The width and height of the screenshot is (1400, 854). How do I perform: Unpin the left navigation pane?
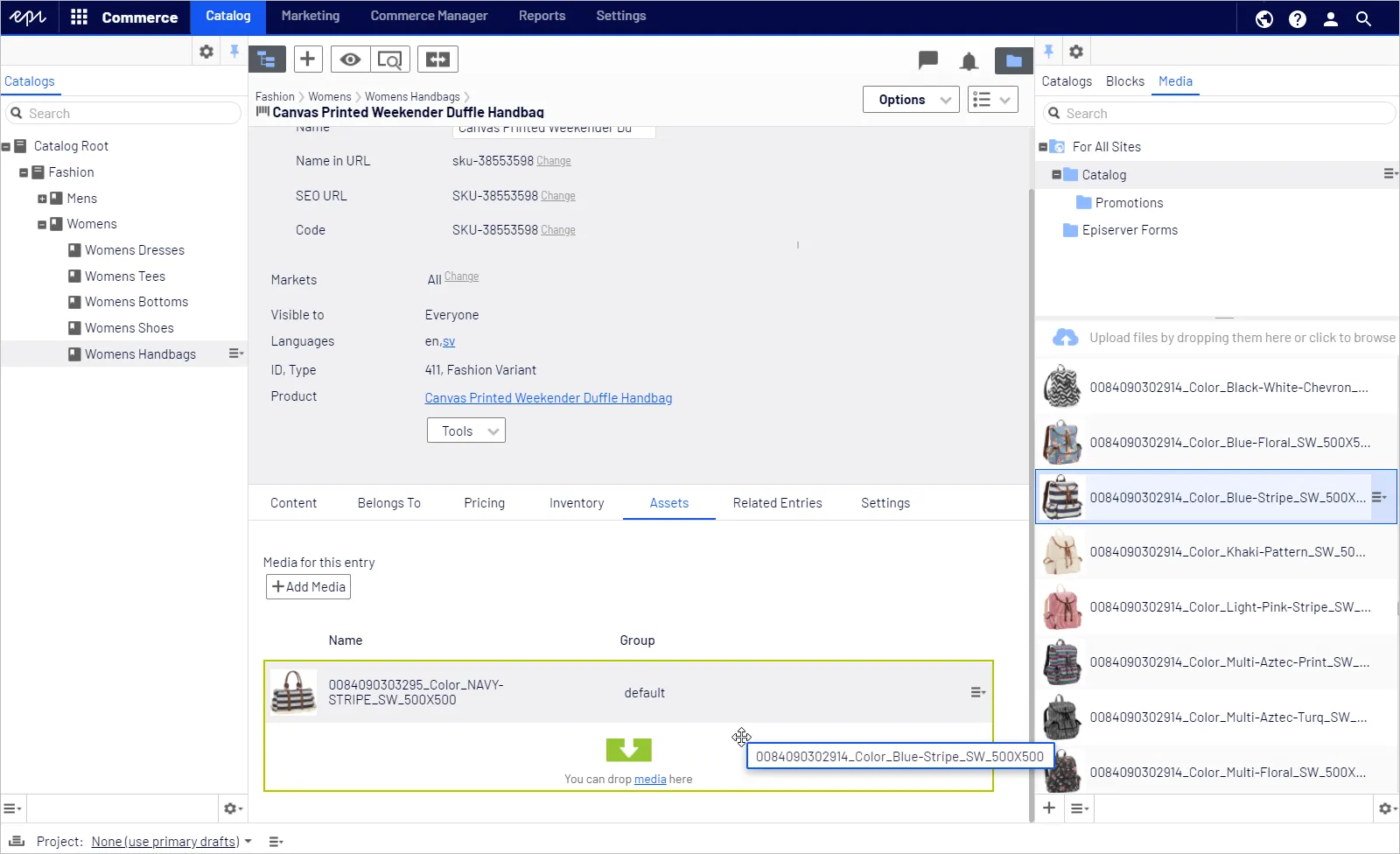[234, 52]
